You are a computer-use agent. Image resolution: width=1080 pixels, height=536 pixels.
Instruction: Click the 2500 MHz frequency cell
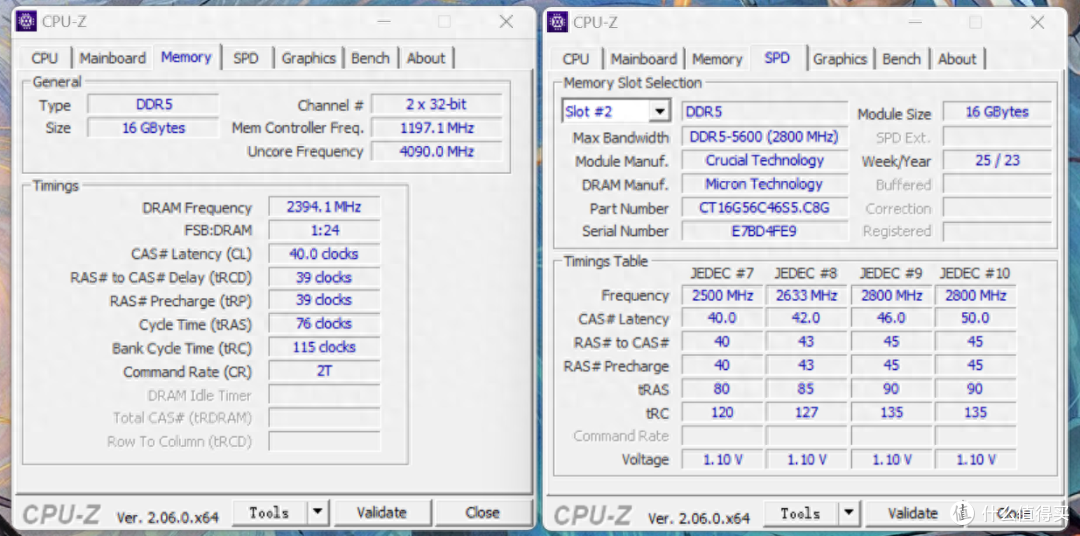point(722,296)
